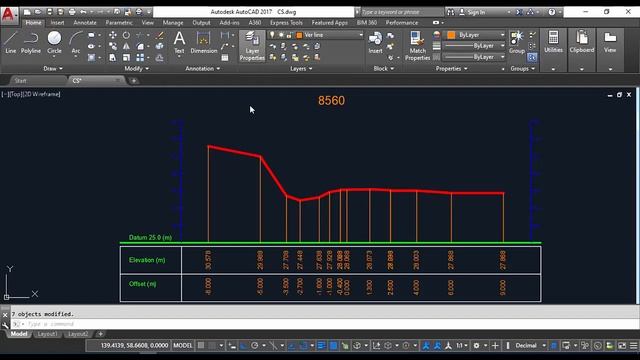Toggle the layer on/off lightbulb icon
640x360 pixels.
pos(272,35)
